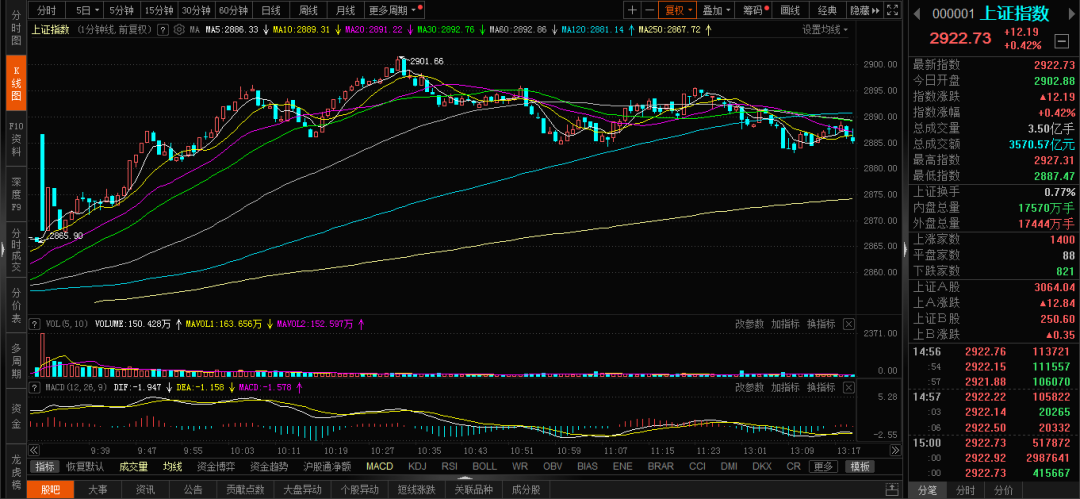Image resolution: width=1080 pixels, height=499 pixels.
Task: Open 资金 sidebar section
Action: point(16,417)
